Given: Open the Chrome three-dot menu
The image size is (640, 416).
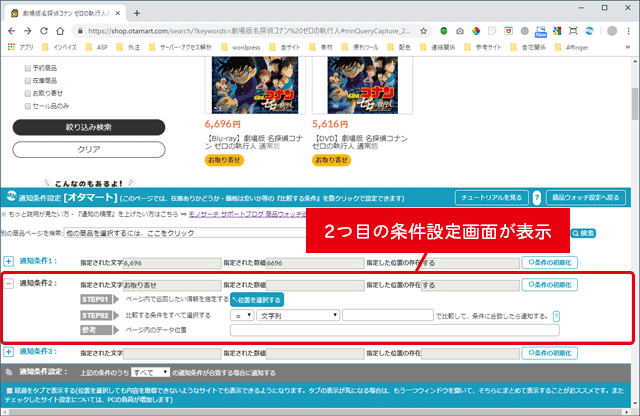Looking at the screenshot, I should [x=629, y=31].
